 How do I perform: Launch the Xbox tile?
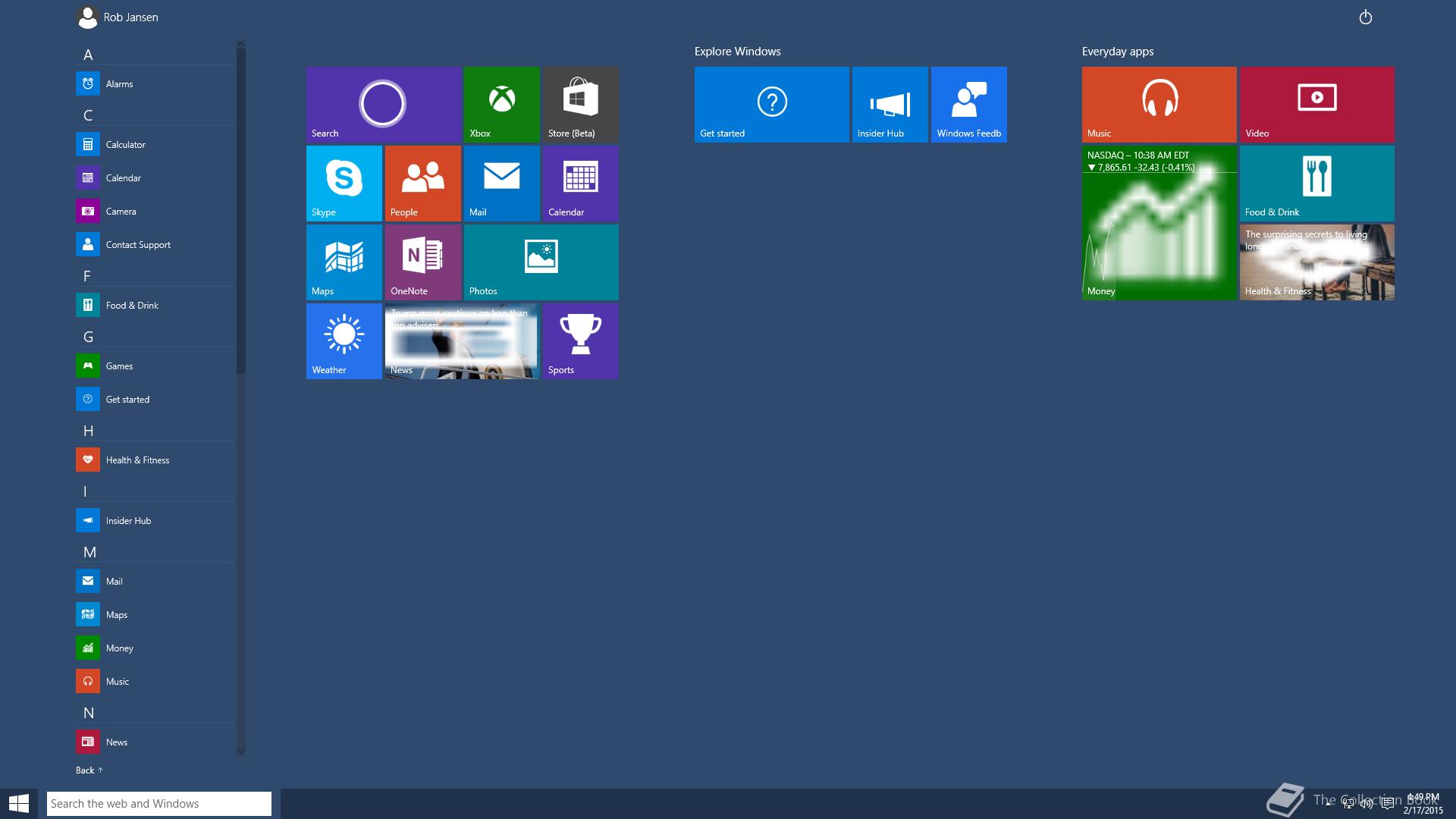(502, 105)
